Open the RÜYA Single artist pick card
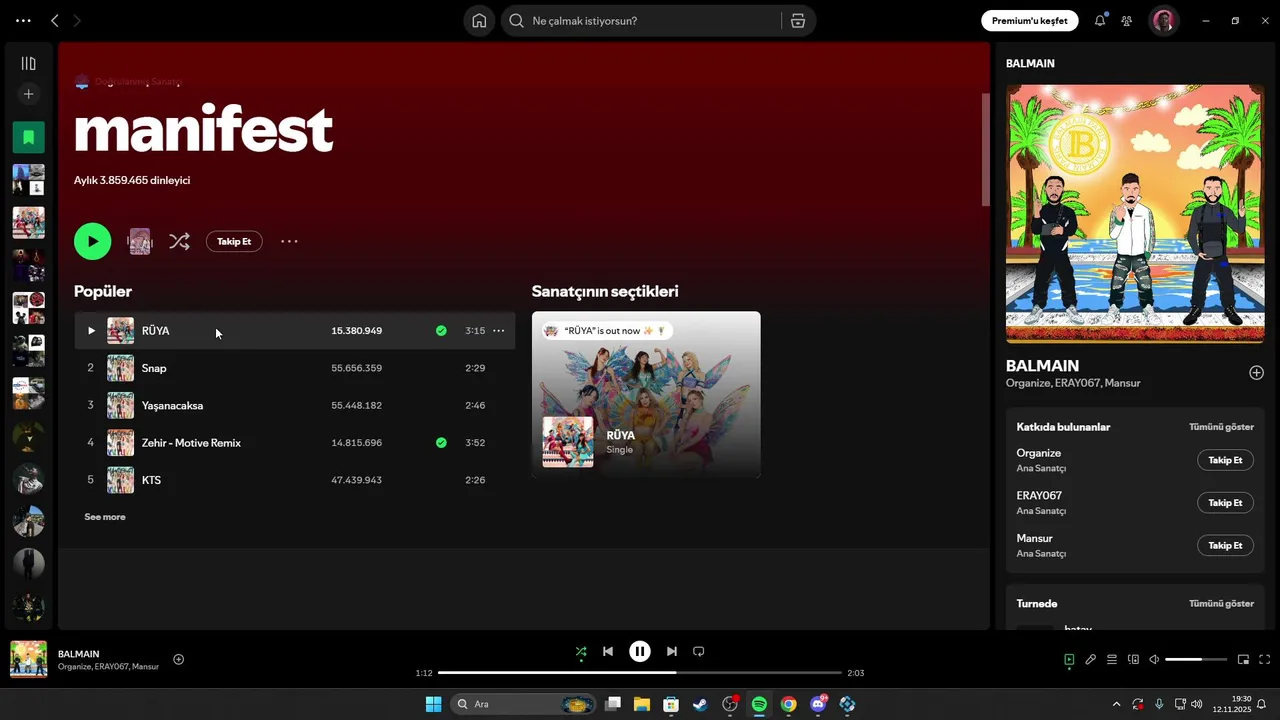 pos(646,395)
